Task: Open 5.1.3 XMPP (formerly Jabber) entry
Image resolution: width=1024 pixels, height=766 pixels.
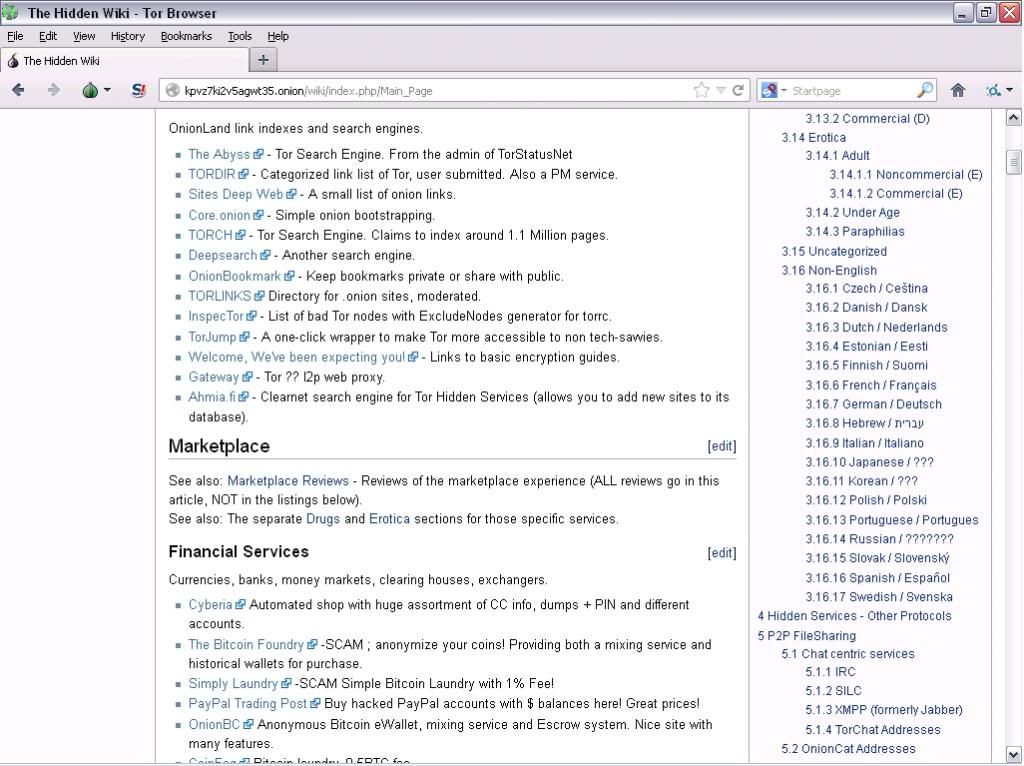Action: pos(884,709)
